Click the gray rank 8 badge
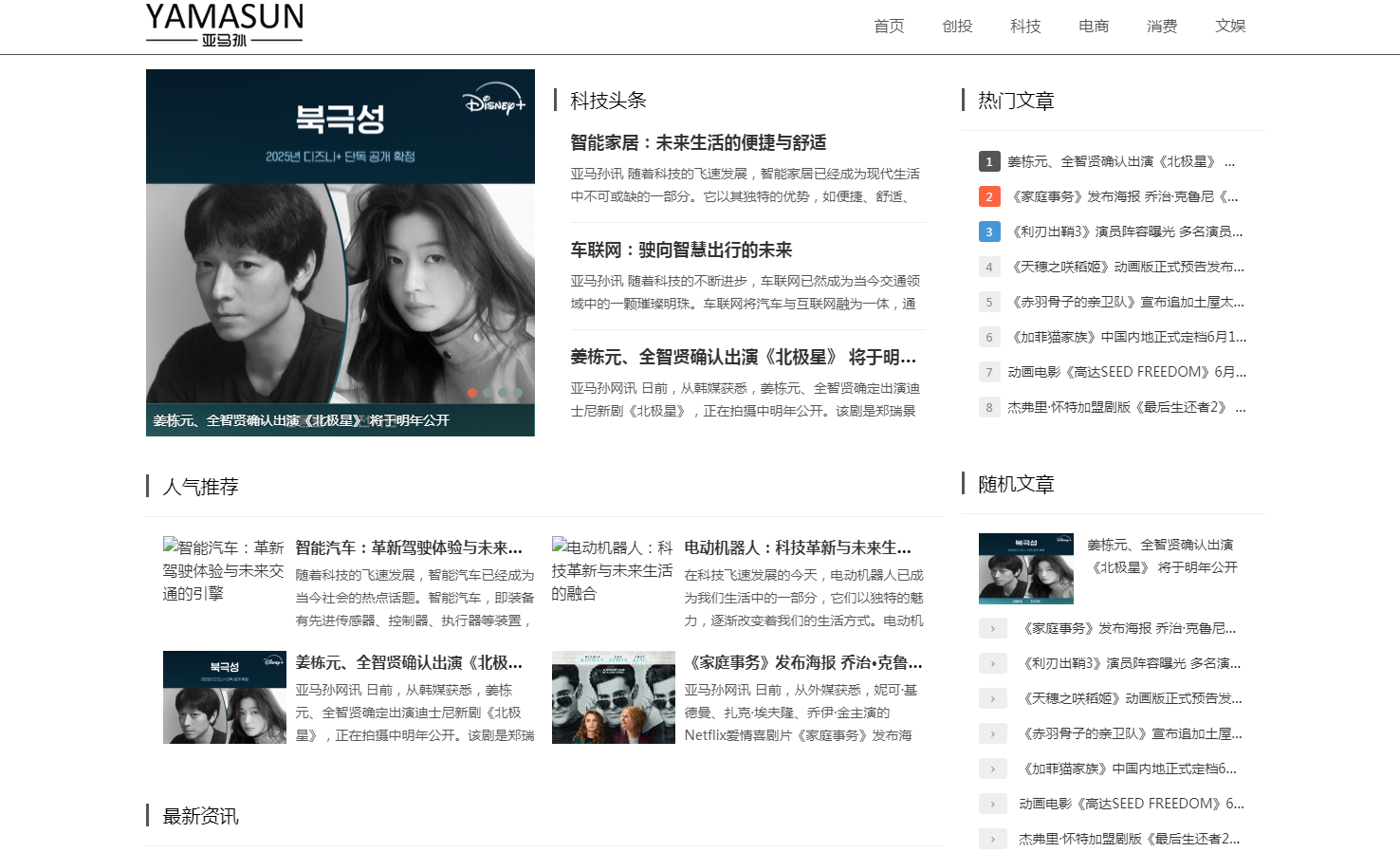 point(989,407)
